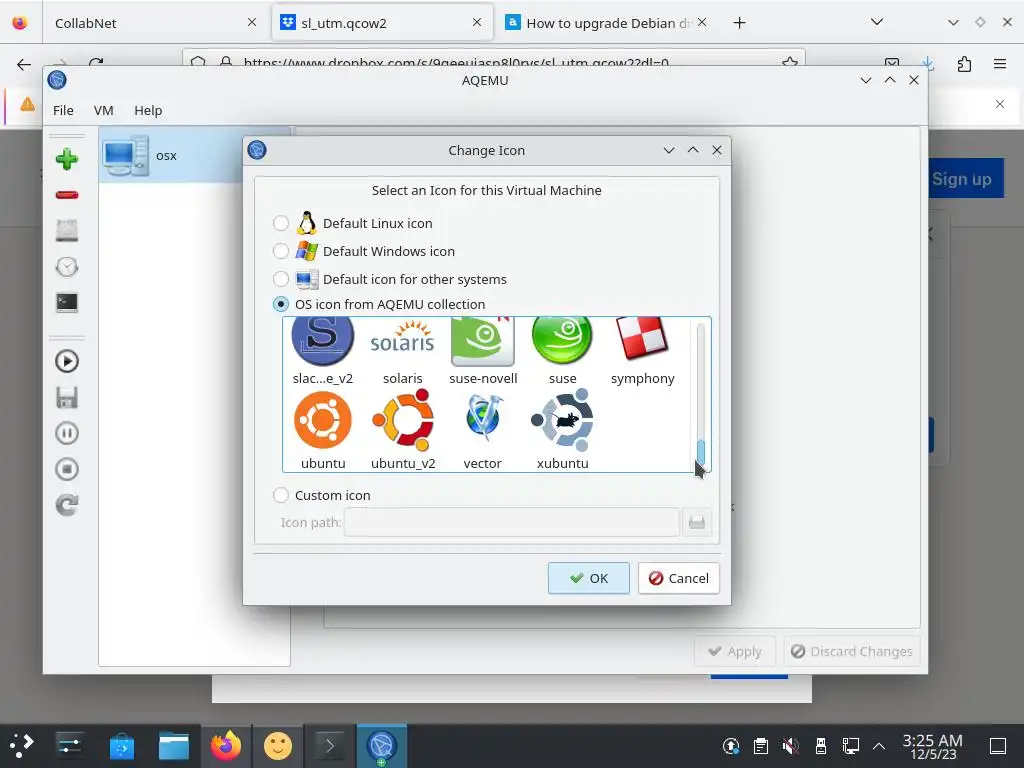
Task: Choose the green suse icon
Action: coord(562,351)
